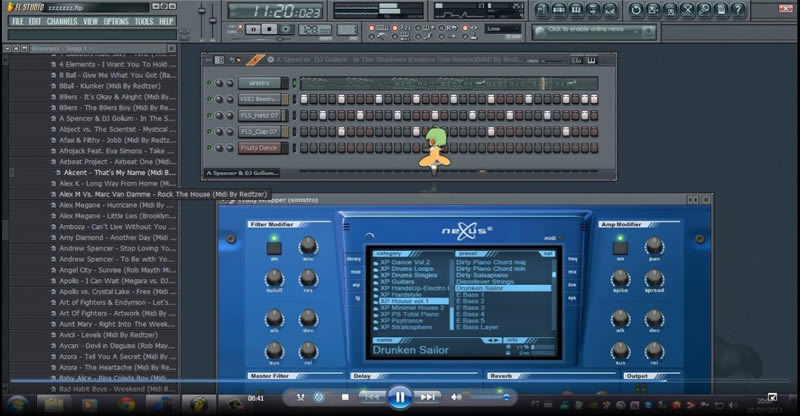
Task: Open the A Spencer & DJ Gollum pattern selector
Action: point(242,173)
